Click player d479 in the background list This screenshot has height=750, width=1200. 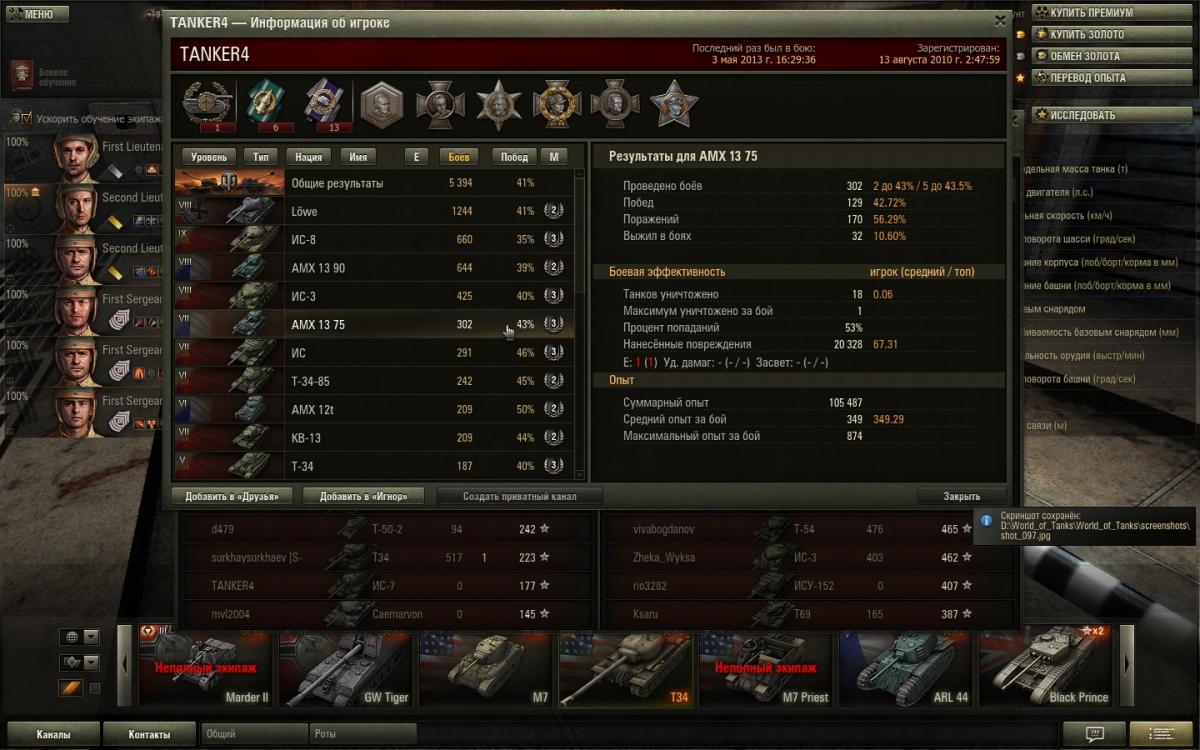pos(222,529)
